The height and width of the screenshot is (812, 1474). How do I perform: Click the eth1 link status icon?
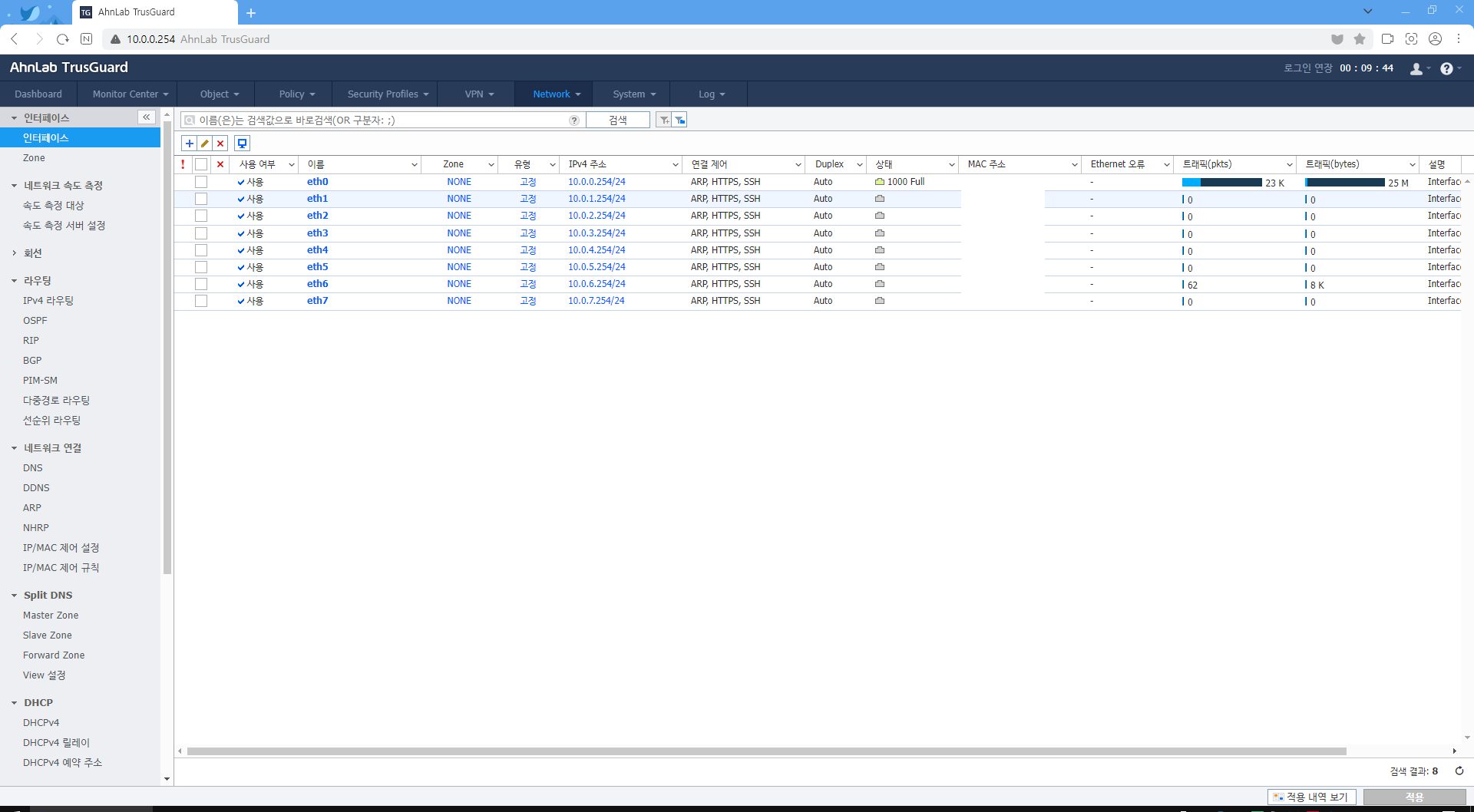[x=880, y=199]
